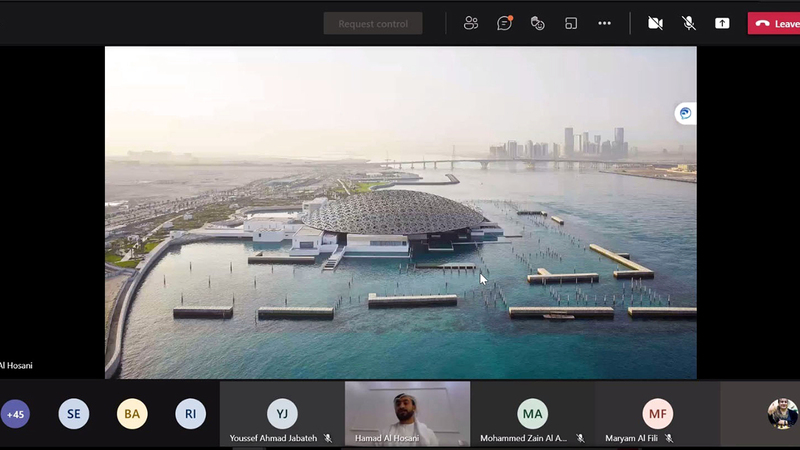Click the share content icon

point(722,23)
